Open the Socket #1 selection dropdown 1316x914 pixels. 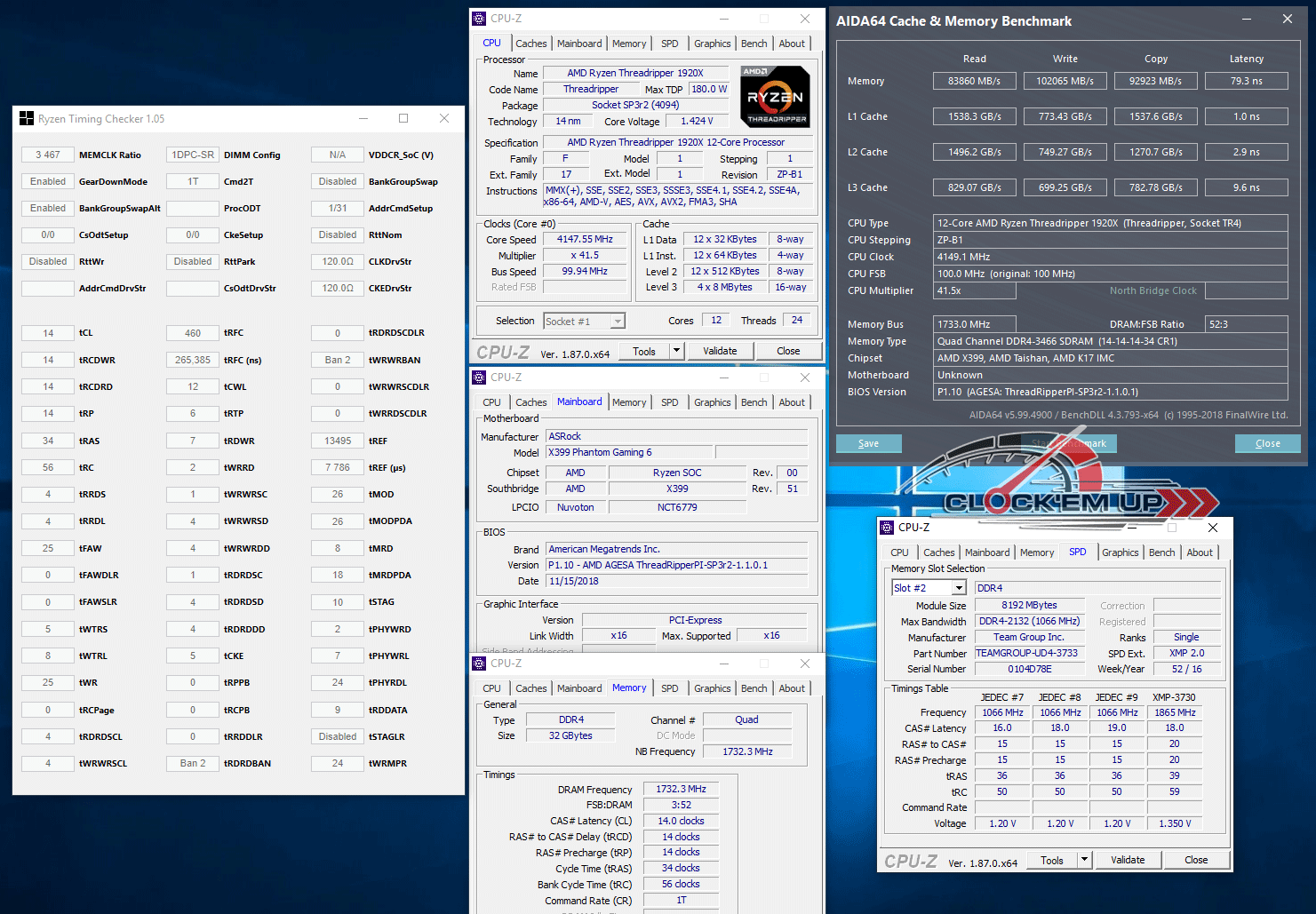point(618,322)
